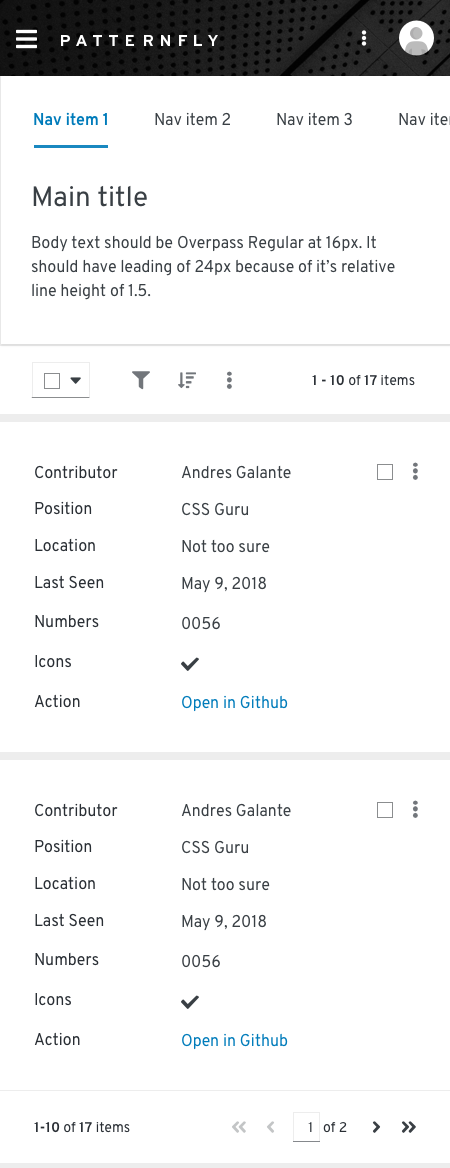Open the user avatar profile
450x1168 pixels.
pos(416,38)
